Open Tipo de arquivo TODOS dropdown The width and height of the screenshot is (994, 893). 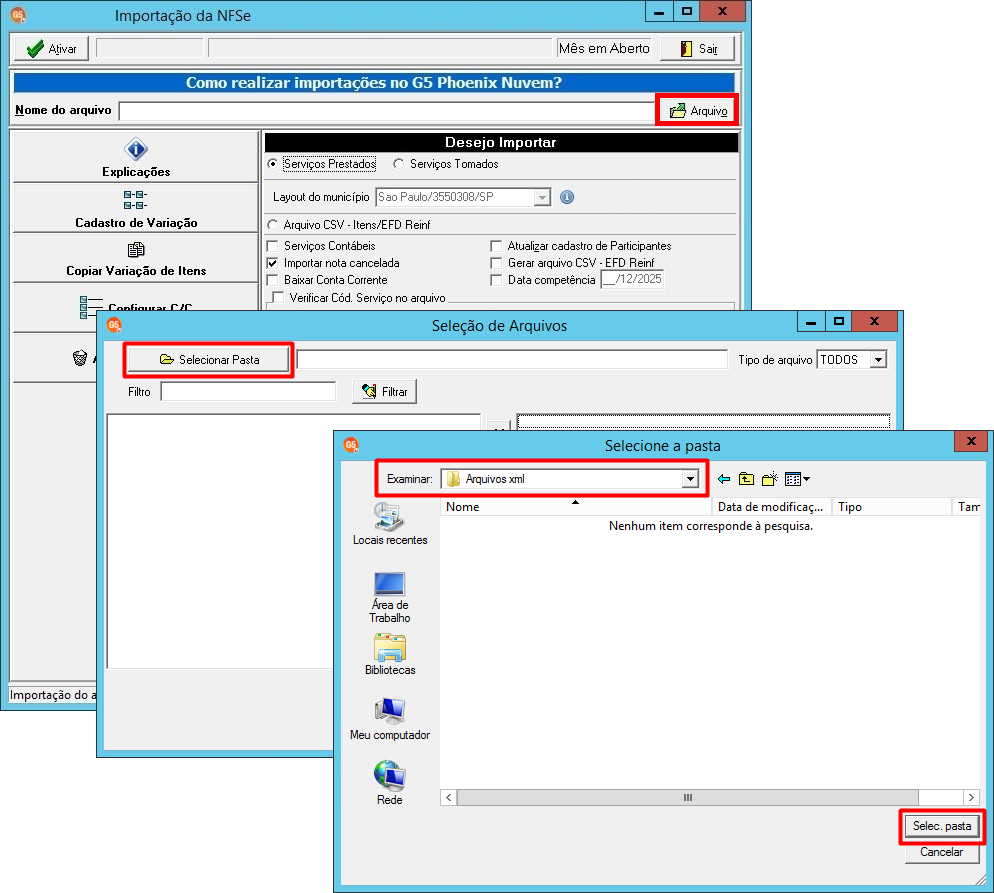pyautogui.click(x=878, y=360)
